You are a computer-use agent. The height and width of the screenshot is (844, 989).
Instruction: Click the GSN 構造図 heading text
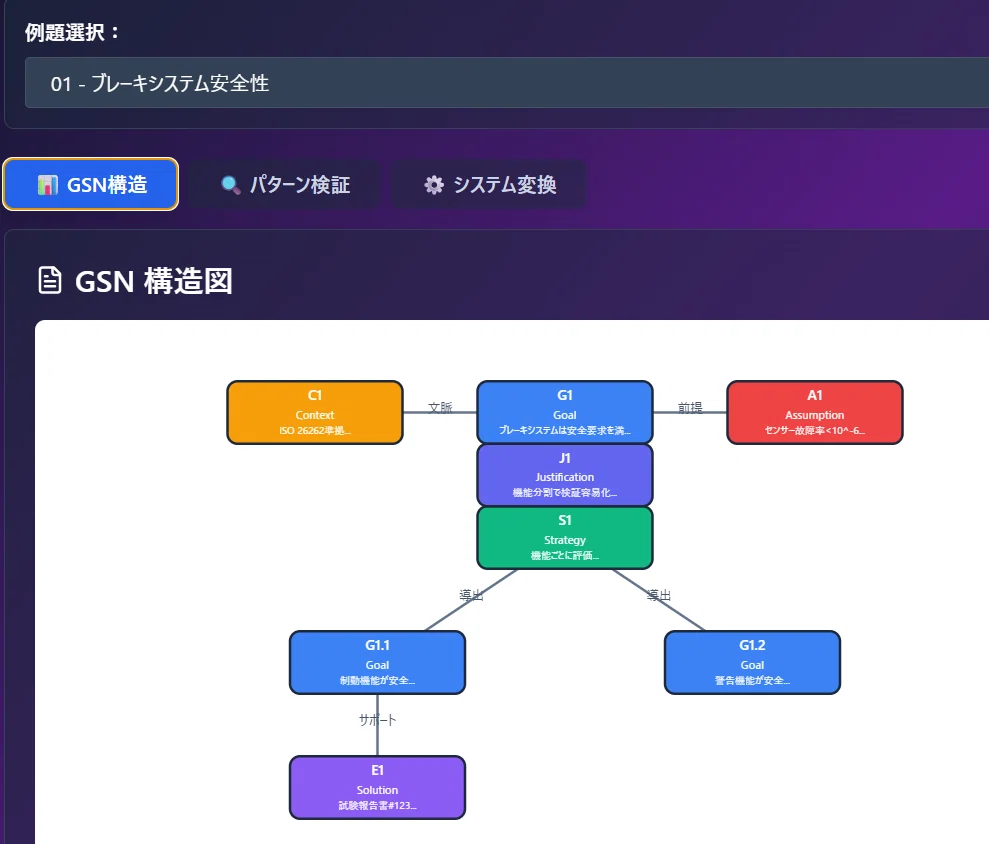[x=154, y=281]
